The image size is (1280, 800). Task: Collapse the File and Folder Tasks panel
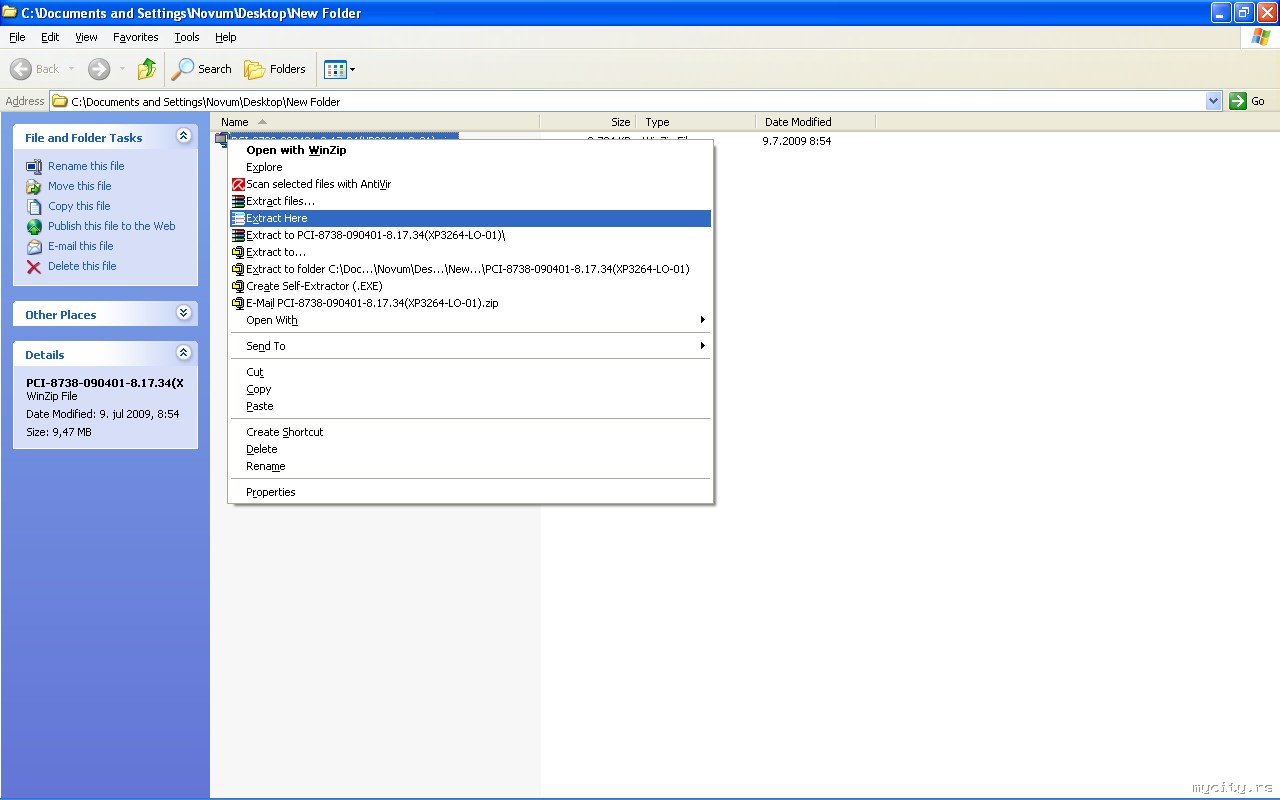(183, 136)
